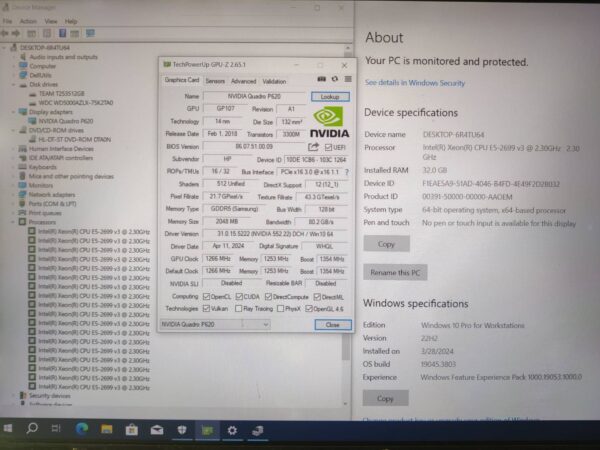
Task: Open the Windows Start menu
Action: [8, 428]
